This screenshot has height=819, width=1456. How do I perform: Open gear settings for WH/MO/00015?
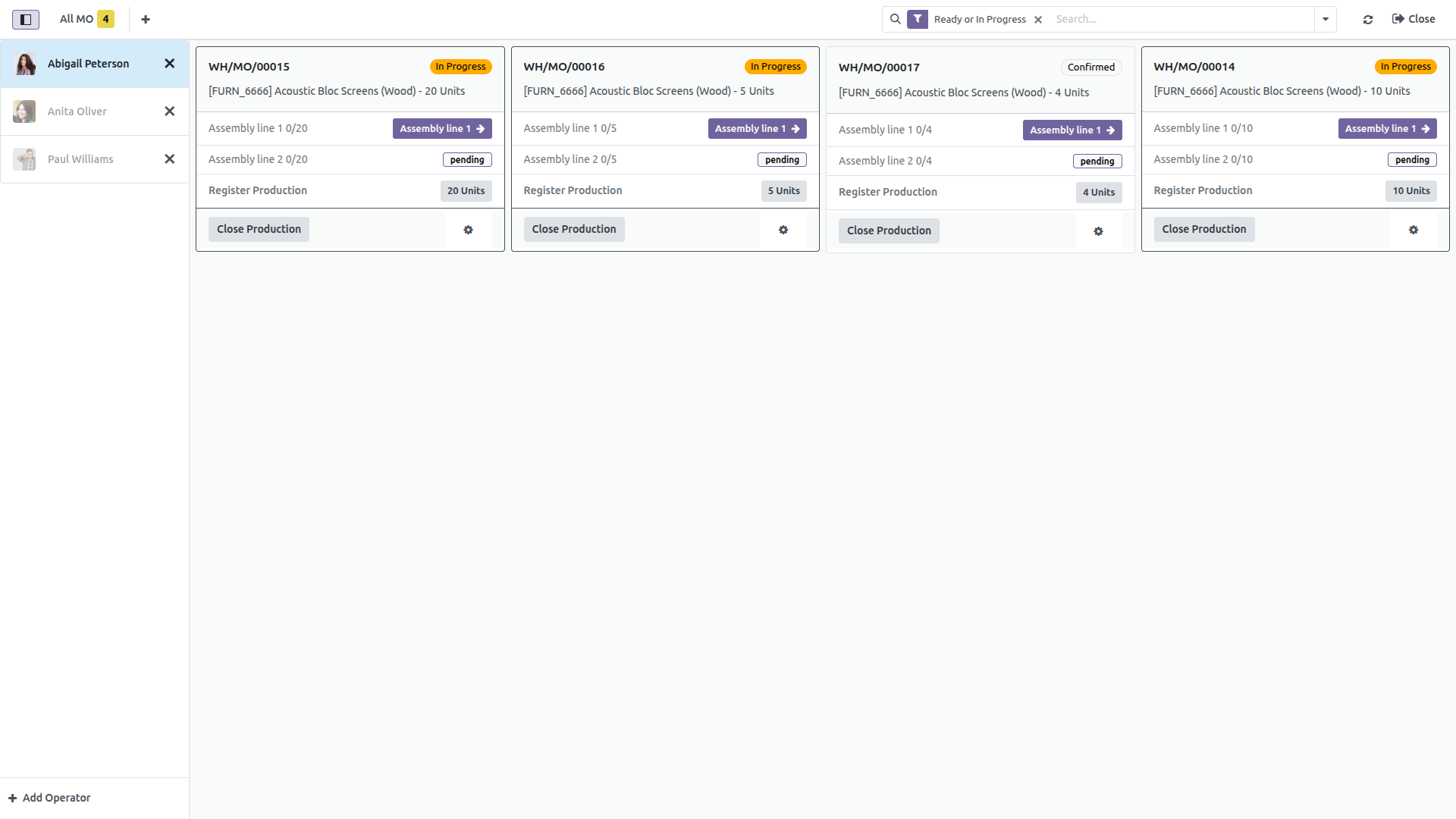[468, 230]
